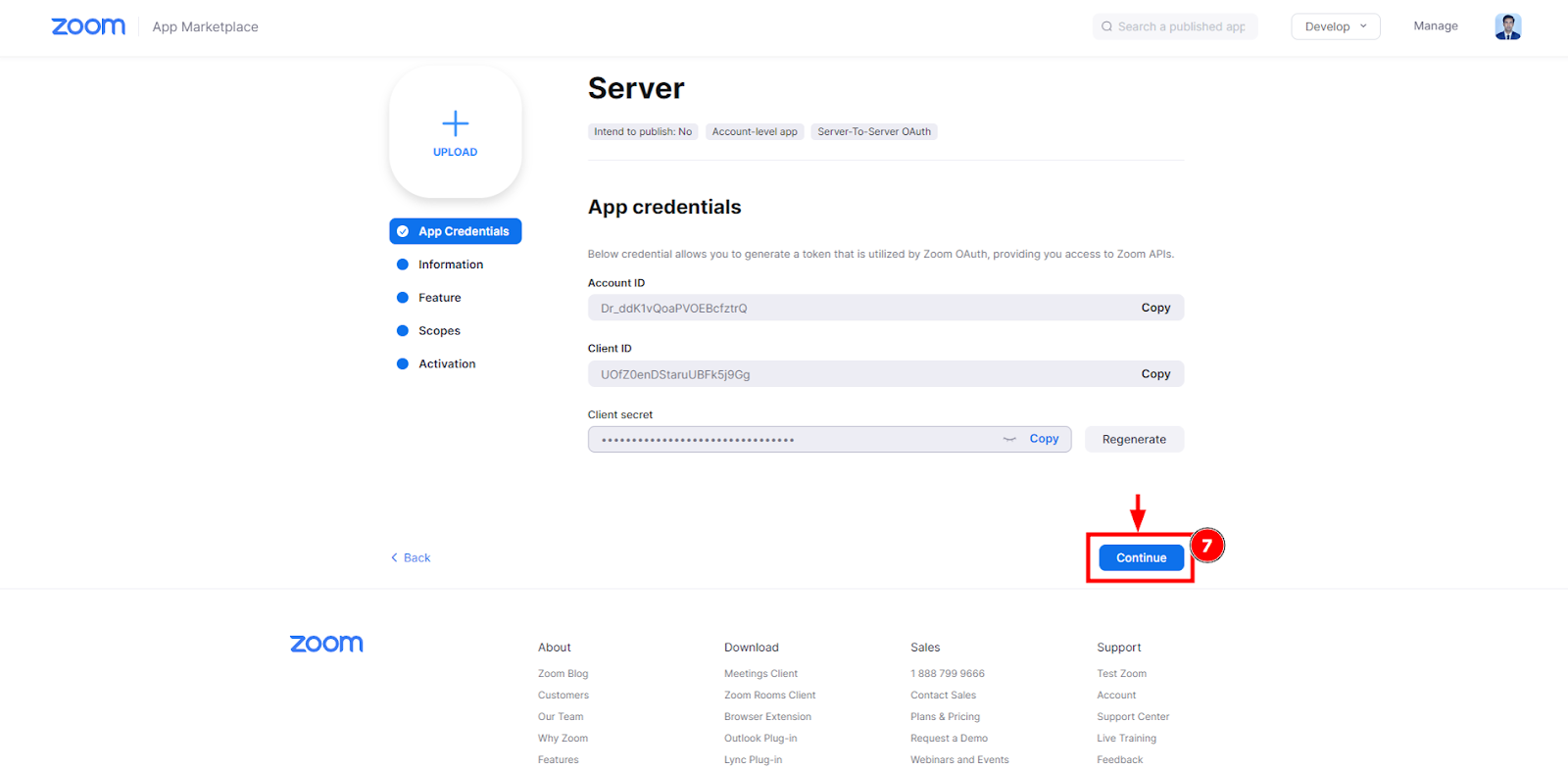This screenshot has height=769, width=1568.
Task: Open the Our Team footer link
Action: pos(561,717)
